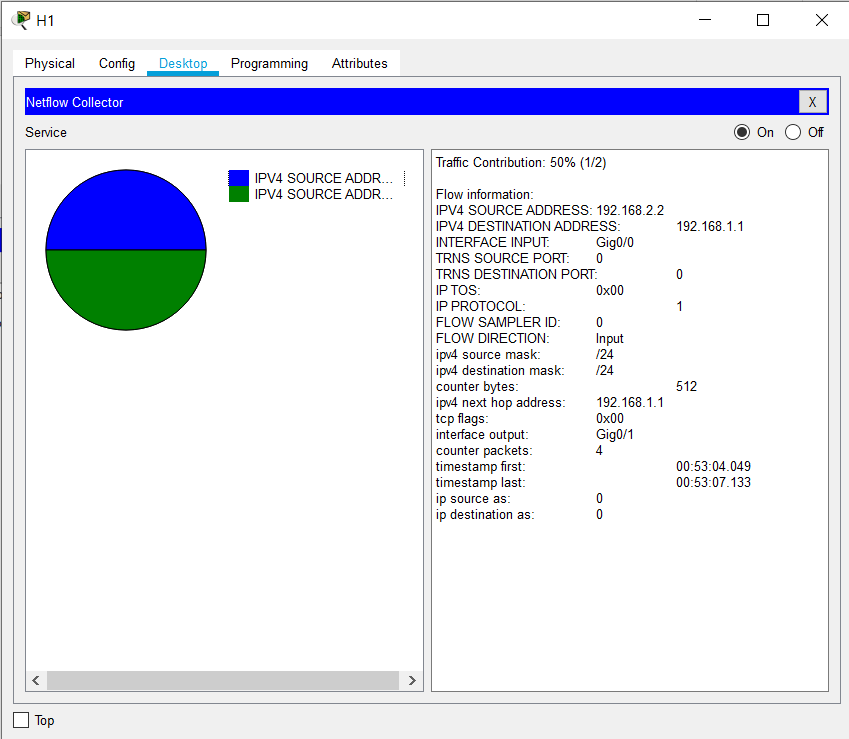Open the Physical tab

pyautogui.click(x=50, y=63)
